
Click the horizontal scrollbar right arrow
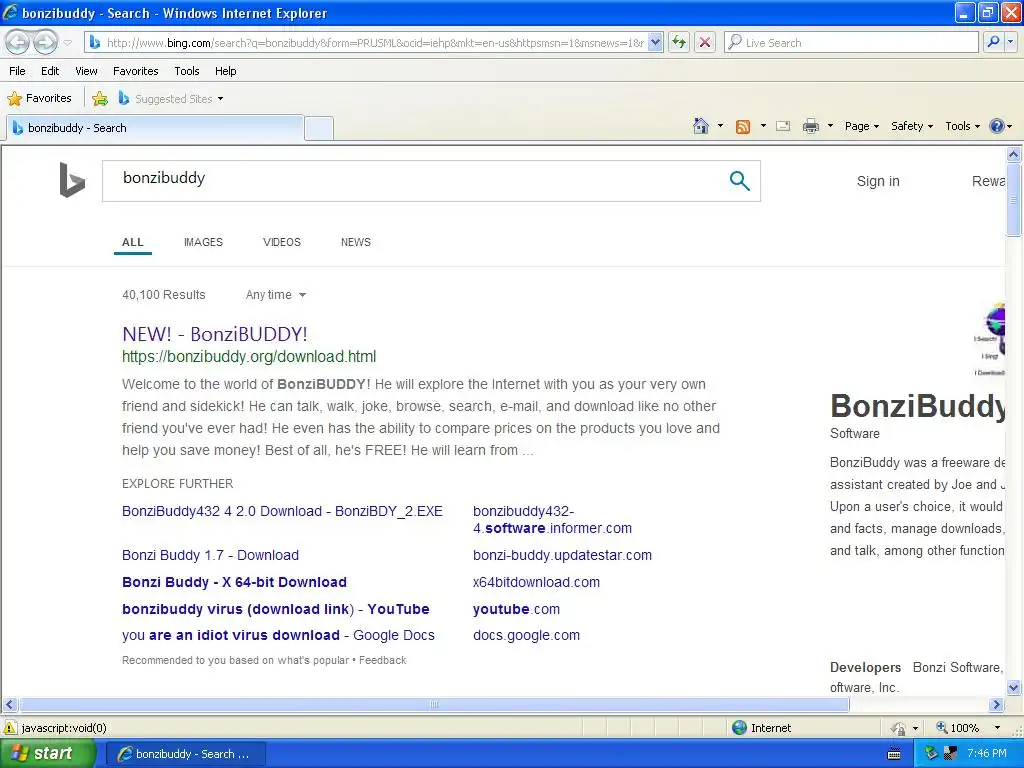(997, 705)
